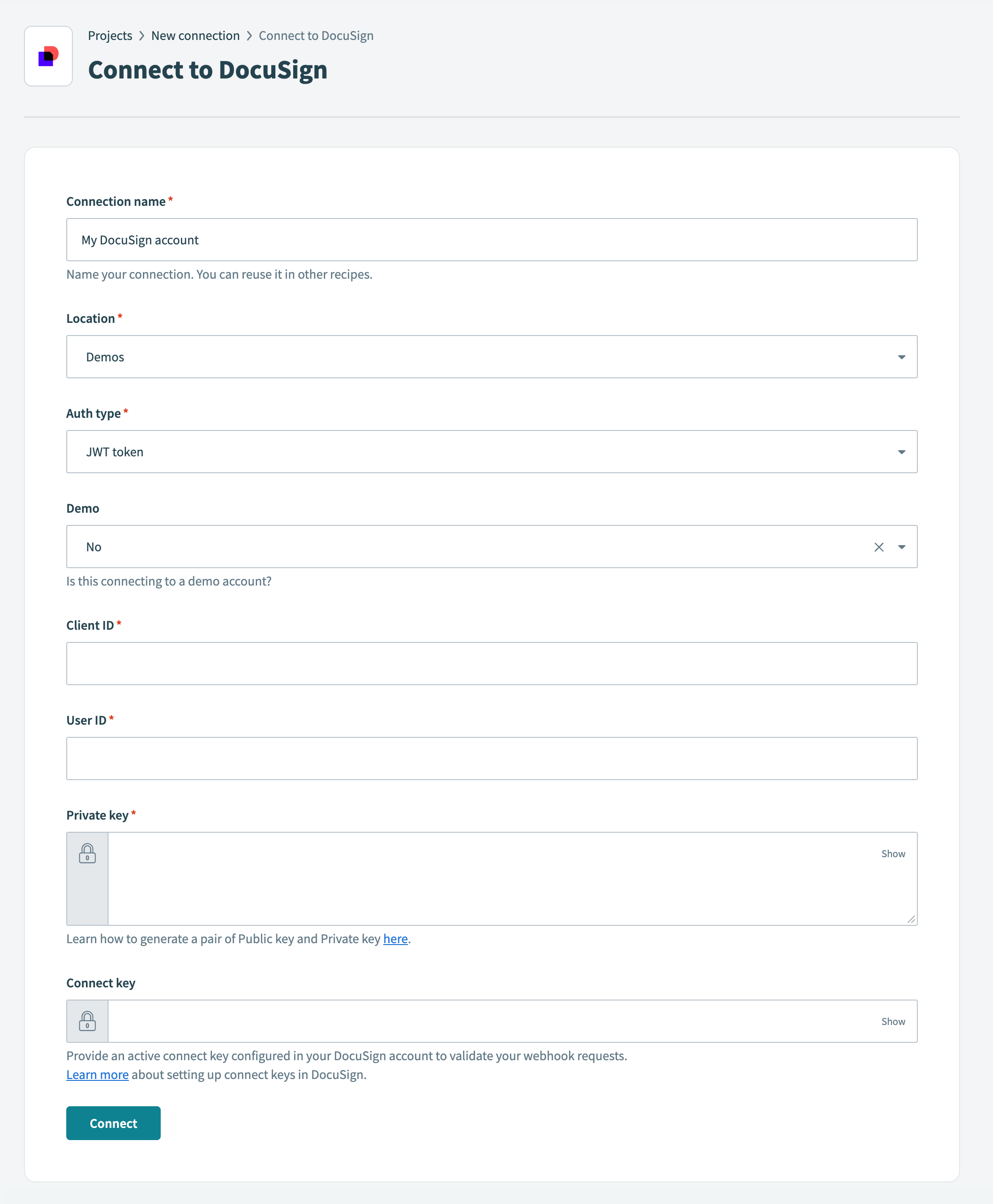Show the hidden Connect key value

coord(893,1021)
